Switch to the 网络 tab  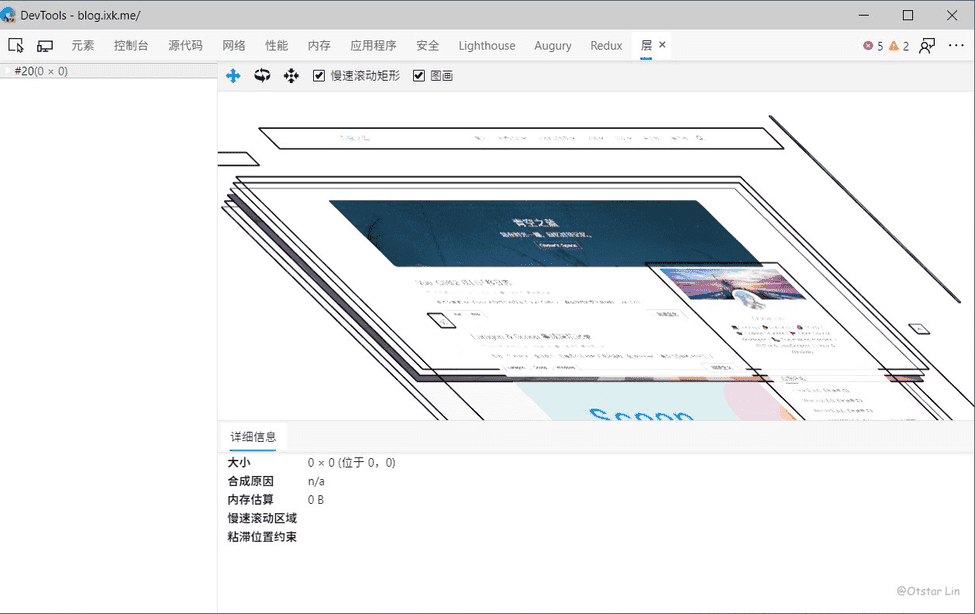(234, 46)
